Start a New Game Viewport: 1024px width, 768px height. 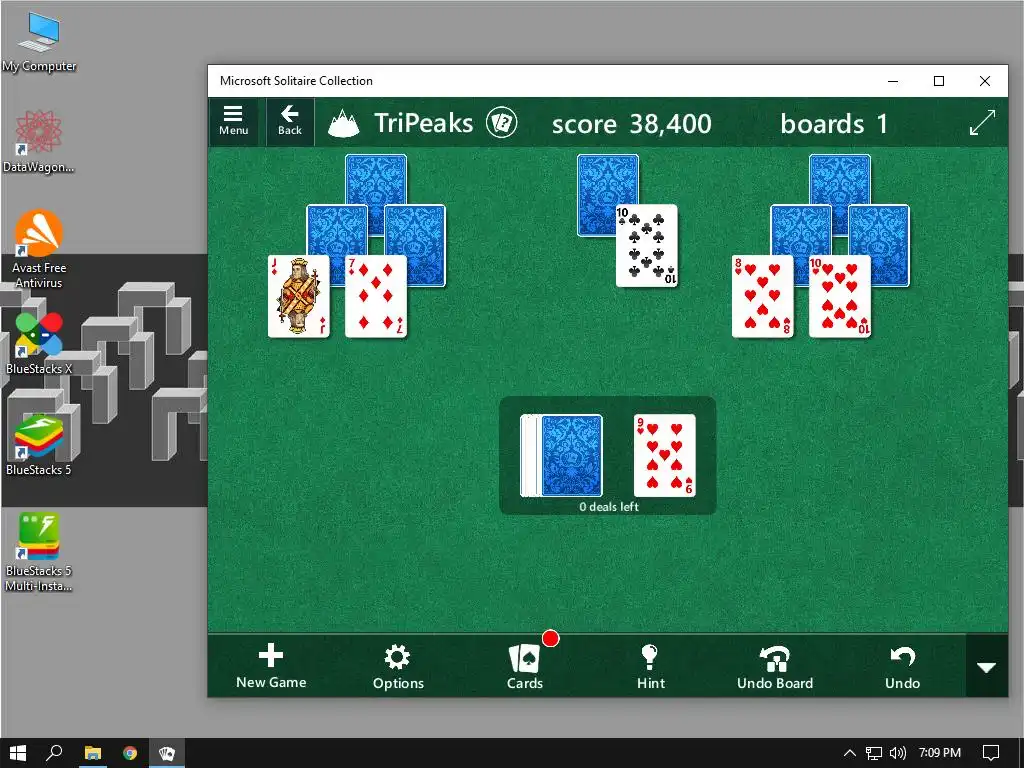click(271, 667)
